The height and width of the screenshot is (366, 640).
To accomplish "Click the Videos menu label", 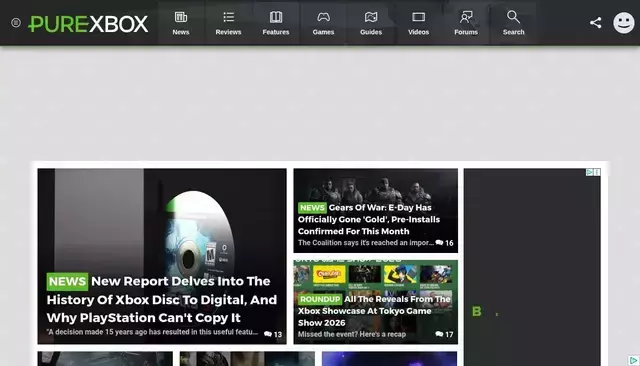I will pos(418,32).
